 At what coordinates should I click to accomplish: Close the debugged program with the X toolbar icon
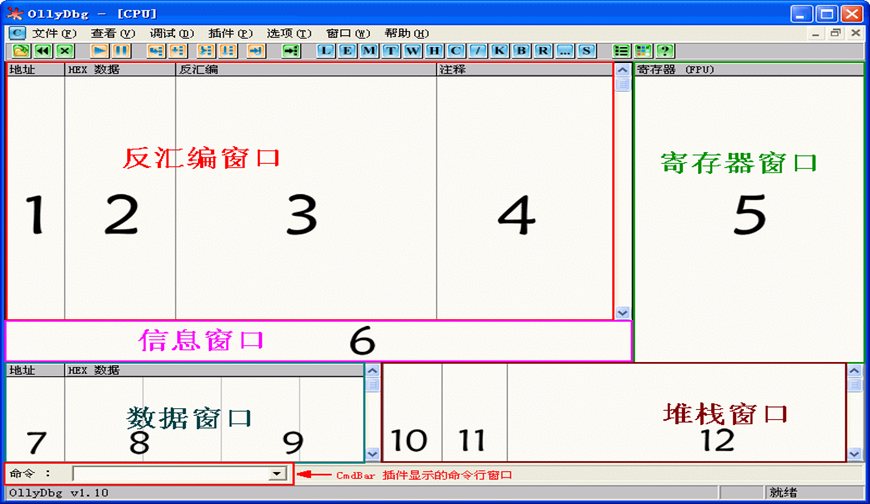point(65,51)
